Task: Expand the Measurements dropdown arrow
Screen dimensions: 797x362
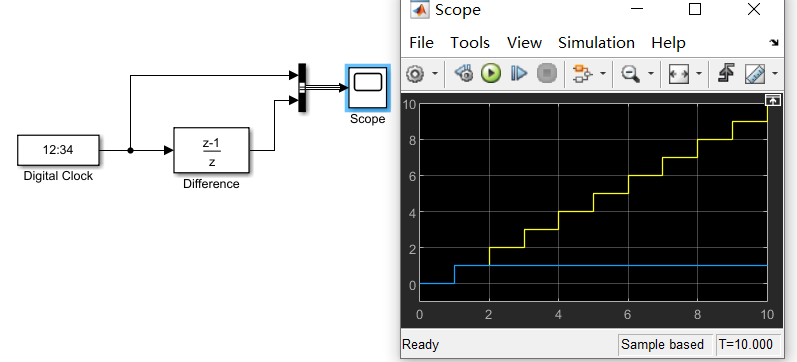Action: coord(775,74)
